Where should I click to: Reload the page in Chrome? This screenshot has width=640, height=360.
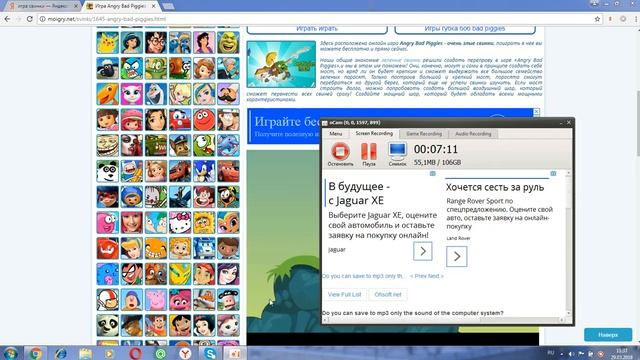(29, 19)
